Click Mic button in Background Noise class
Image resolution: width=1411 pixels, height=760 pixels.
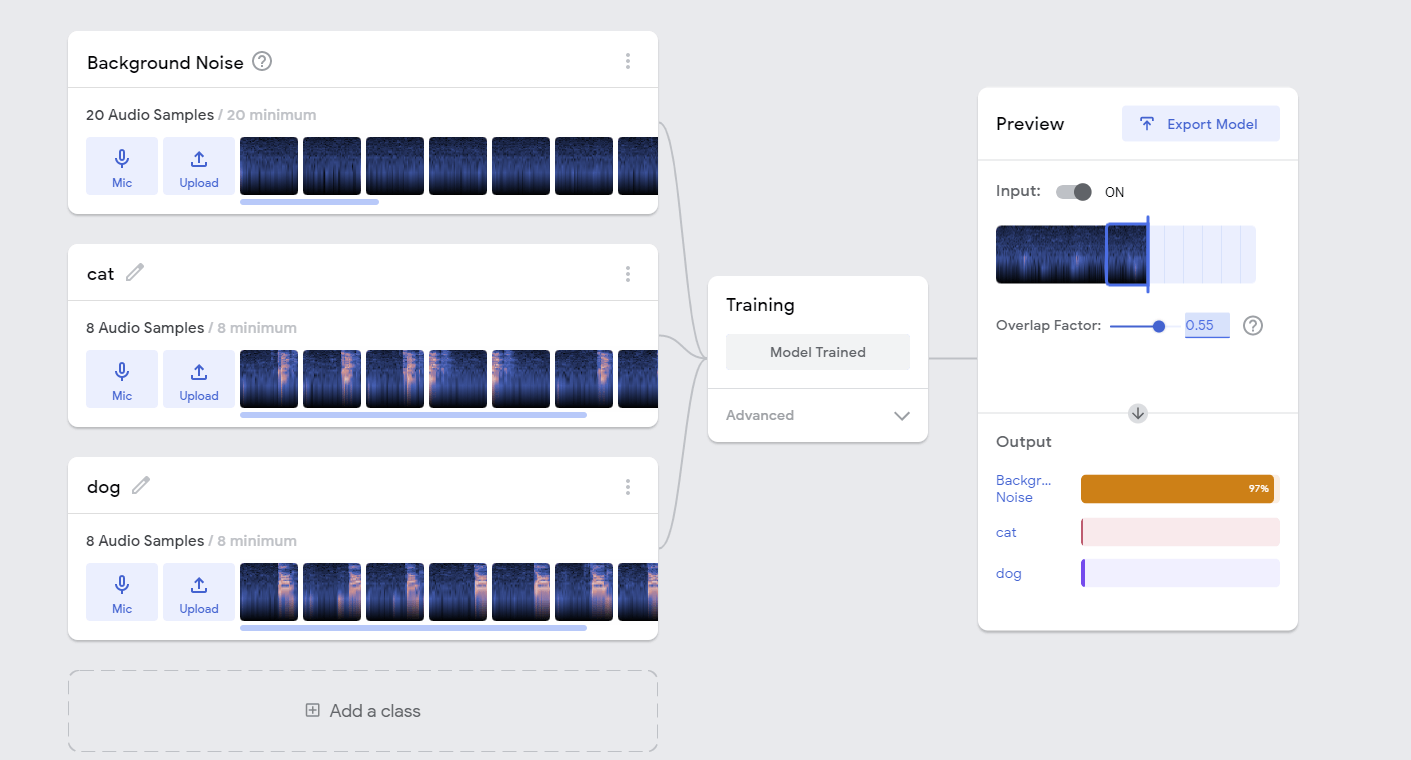point(122,166)
